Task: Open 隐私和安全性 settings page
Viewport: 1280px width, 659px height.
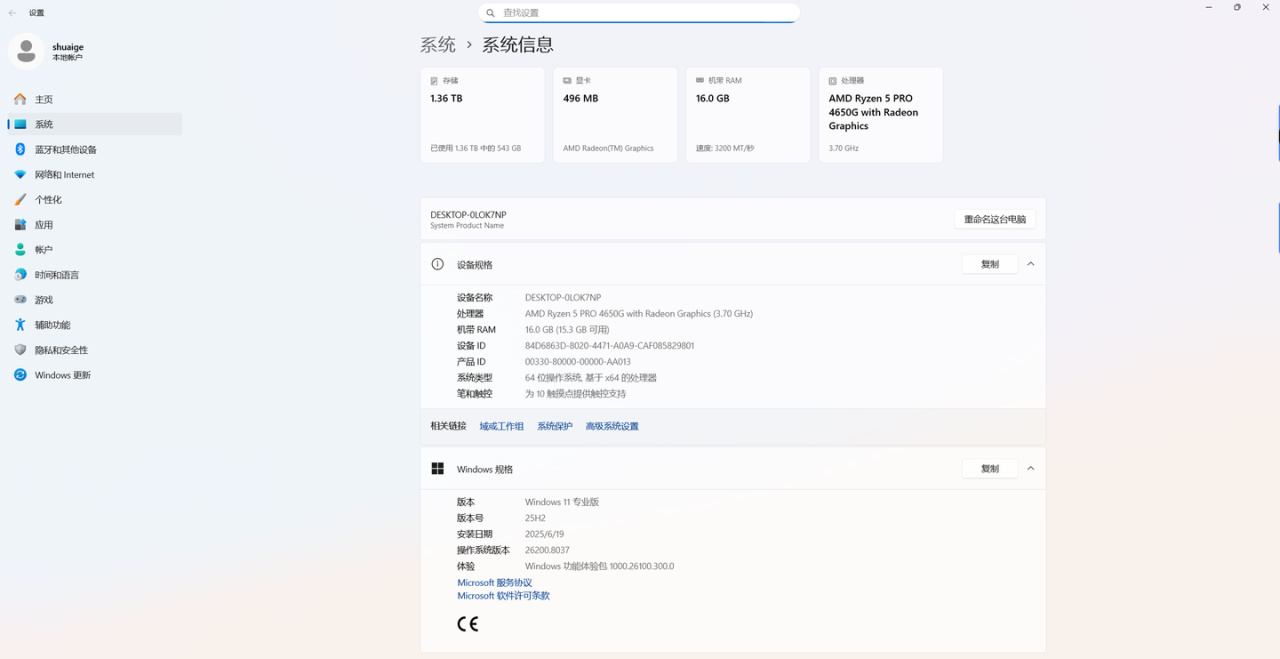Action: (95, 350)
